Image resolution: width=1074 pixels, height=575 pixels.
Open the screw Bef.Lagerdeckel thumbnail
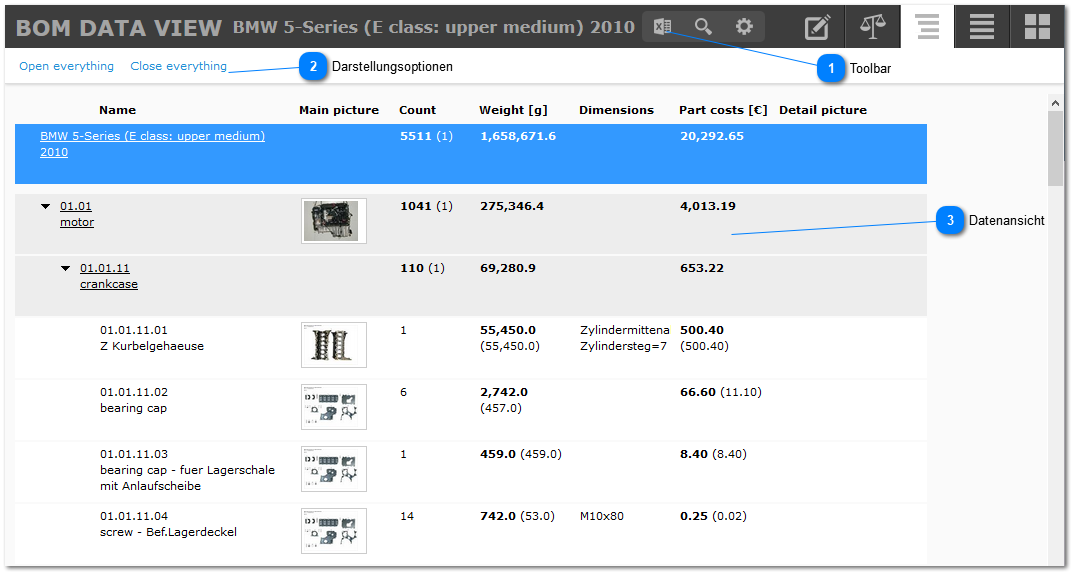[334, 531]
